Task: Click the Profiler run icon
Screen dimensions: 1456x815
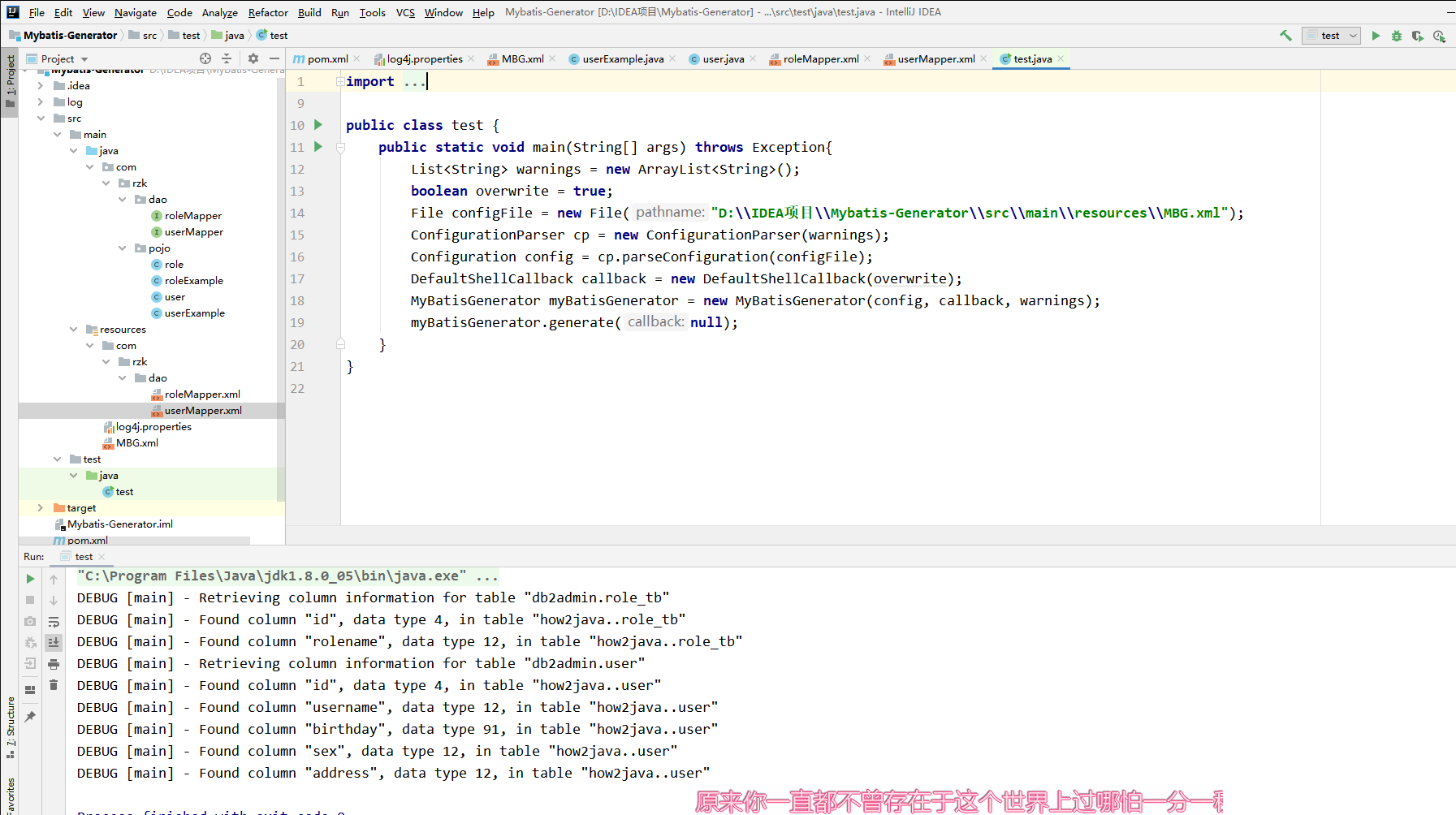Action: pyautogui.click(x=1439, y=36)
